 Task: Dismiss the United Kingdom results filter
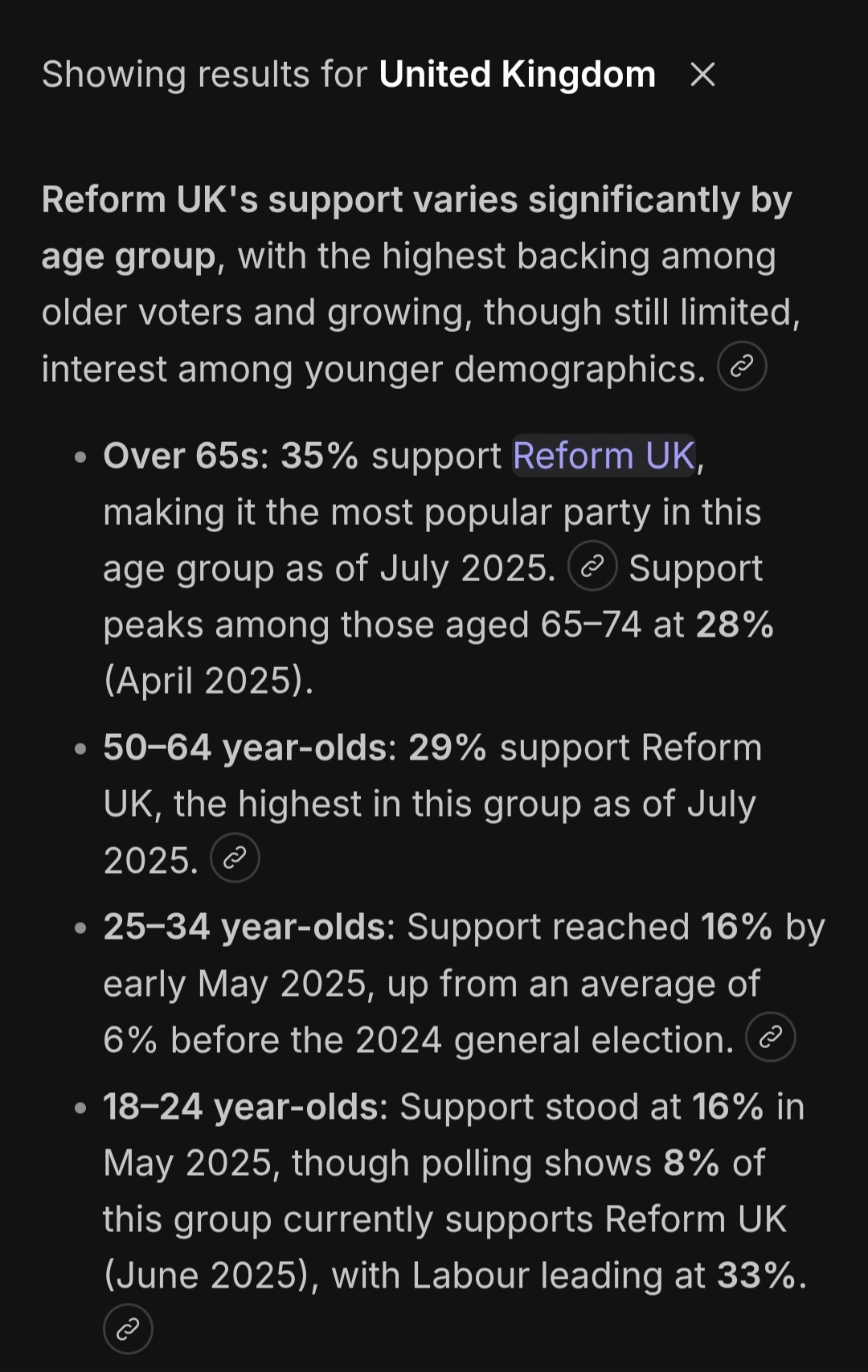(x=702, y=75)
